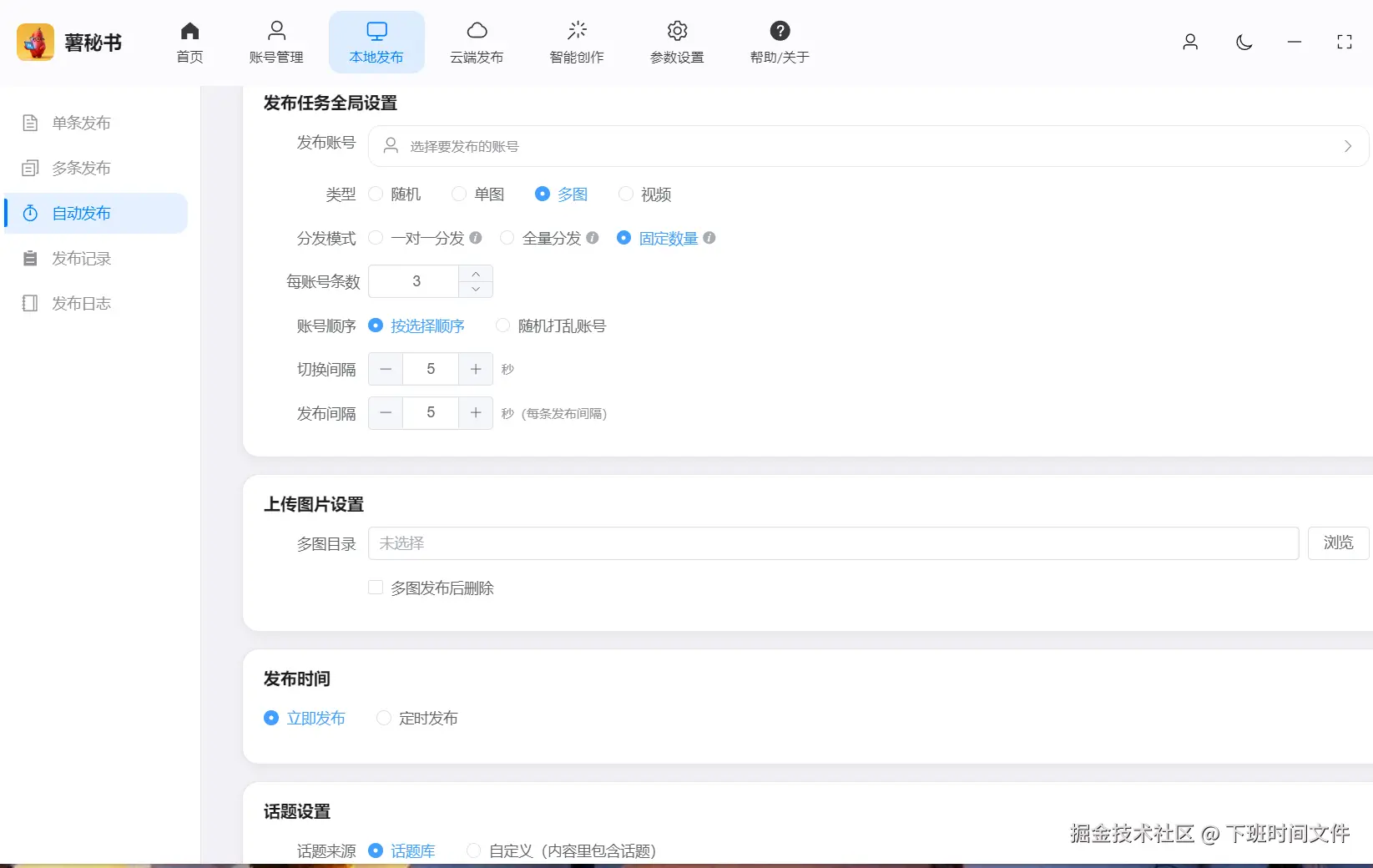Toggle dark mode with the moon icon
The height and width of the screenshot is (868, 1373).
pyautogui.click(x=1244, y=42)
